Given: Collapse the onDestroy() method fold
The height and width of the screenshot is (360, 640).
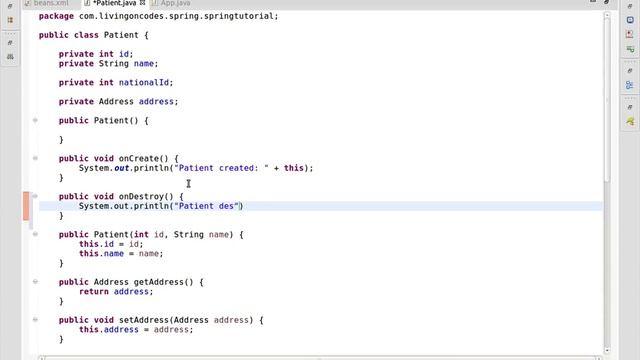Looking at the screenshot, I should tap(35, 196).
